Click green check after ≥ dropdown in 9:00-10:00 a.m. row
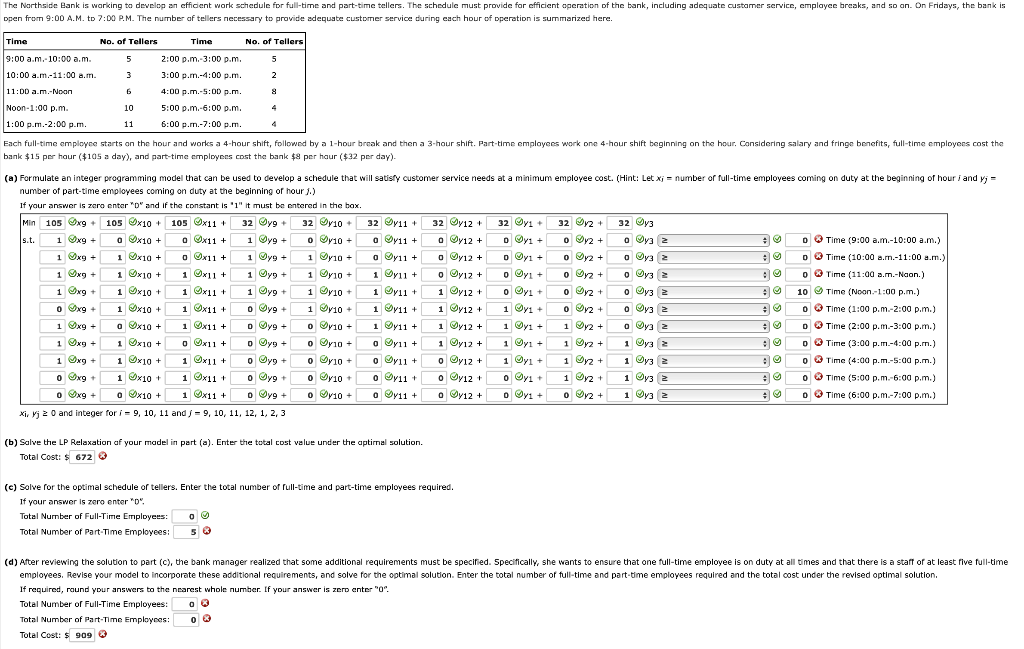Viewport: 1024px width, 649px height. (x=777, y=240)
